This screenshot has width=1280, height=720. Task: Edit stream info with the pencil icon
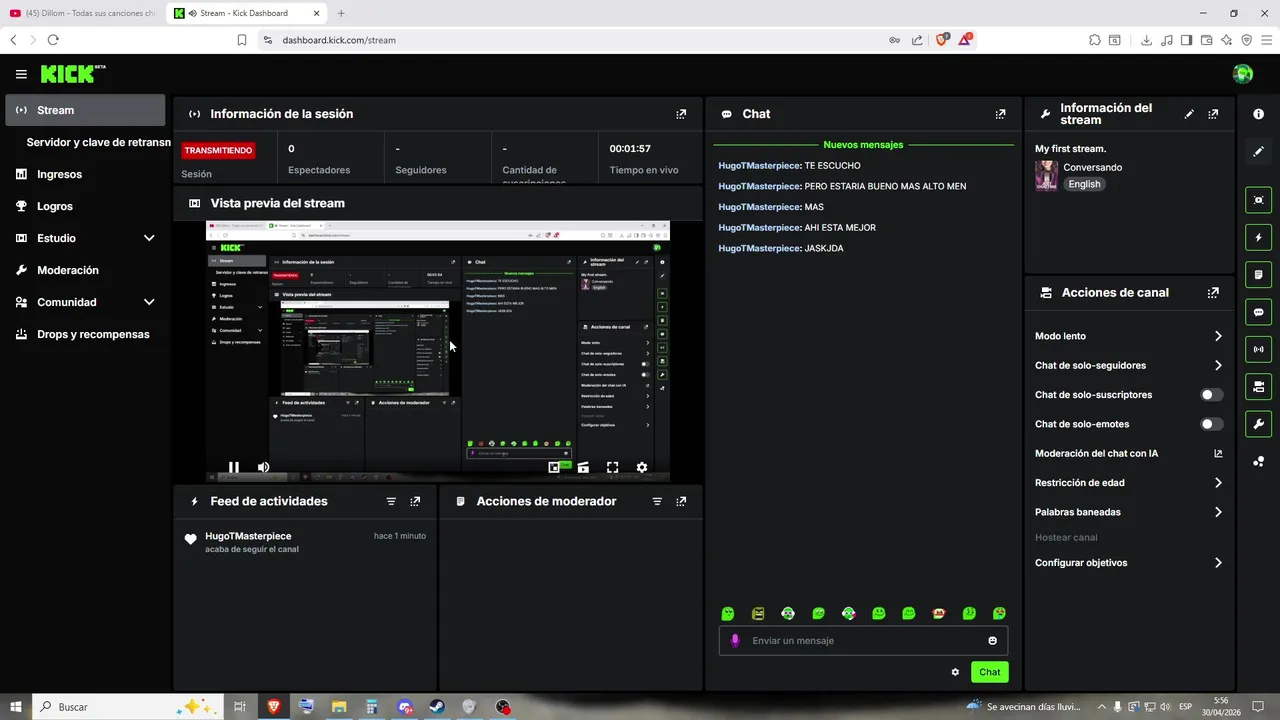point(1189,114)
